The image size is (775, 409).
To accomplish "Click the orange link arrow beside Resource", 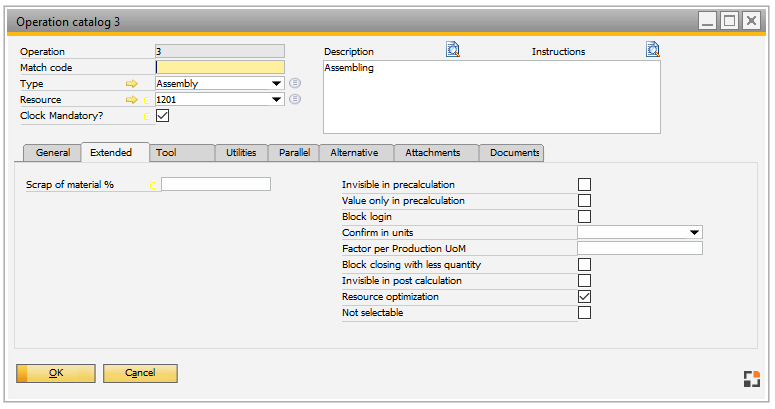I will pos(132,100).
